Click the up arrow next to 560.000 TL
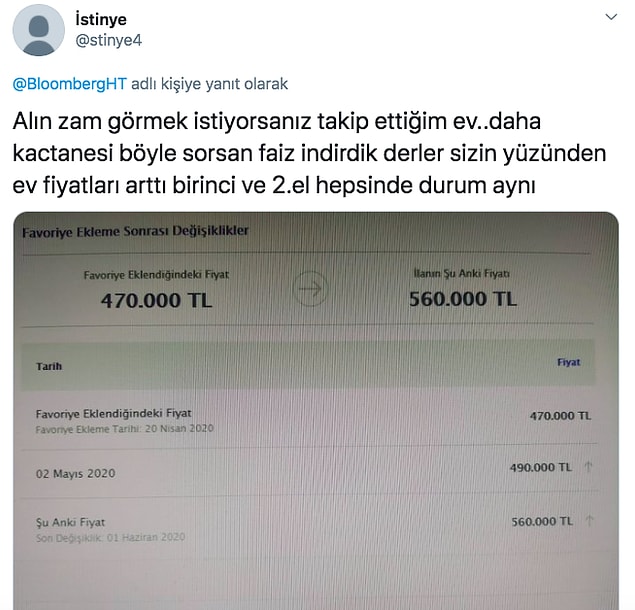 coord(589,520)
